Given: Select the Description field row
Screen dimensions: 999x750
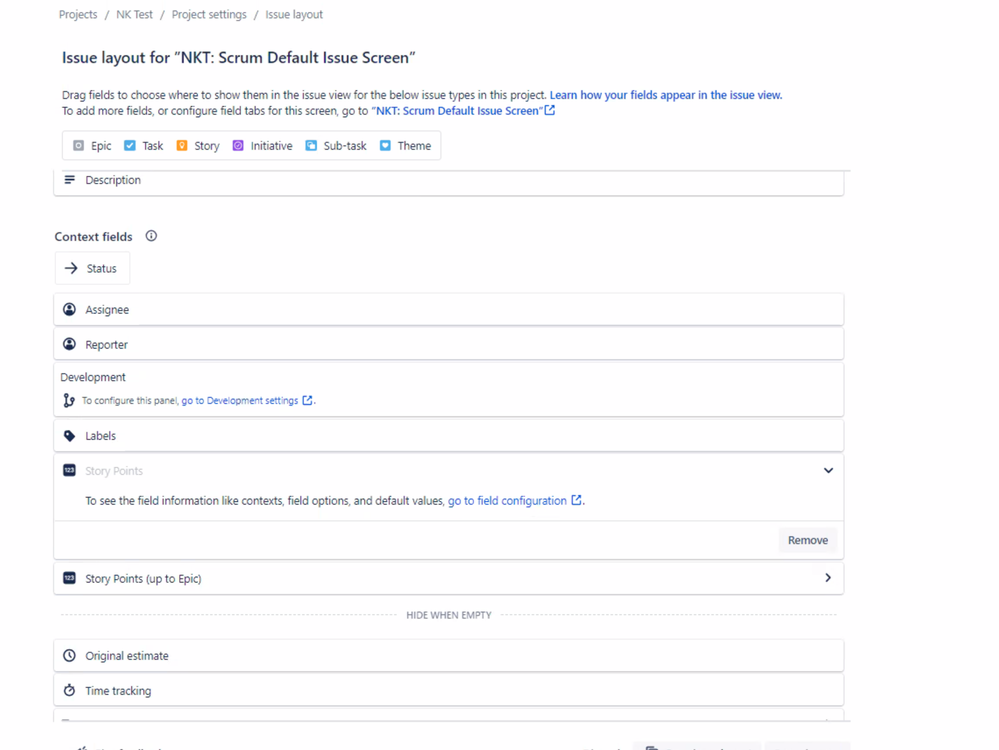Looking at the screenshot, I should 449,182.
